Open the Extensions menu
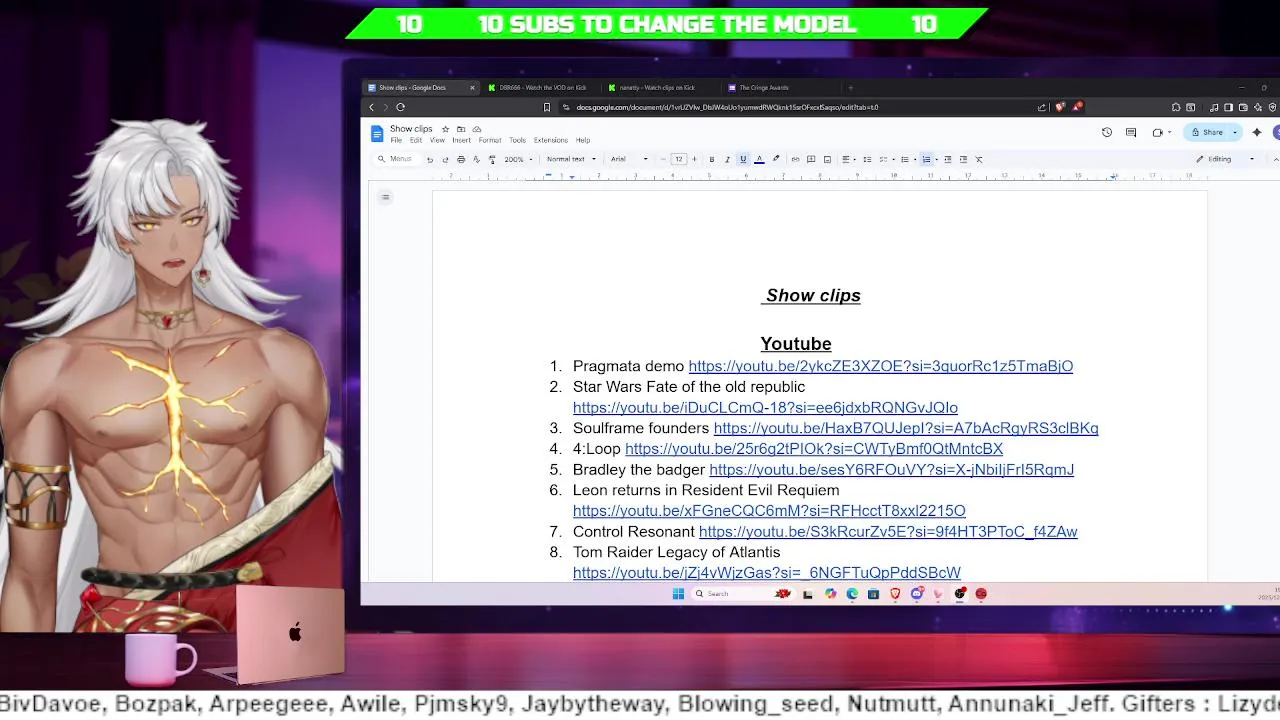The height and width of the screenshot is (720, 1280). click(x=551, y=140)
